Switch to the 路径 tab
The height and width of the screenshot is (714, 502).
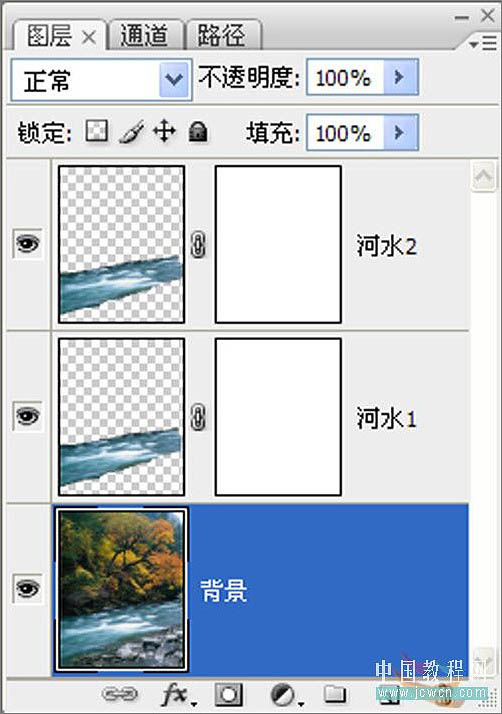coord(223,35)
